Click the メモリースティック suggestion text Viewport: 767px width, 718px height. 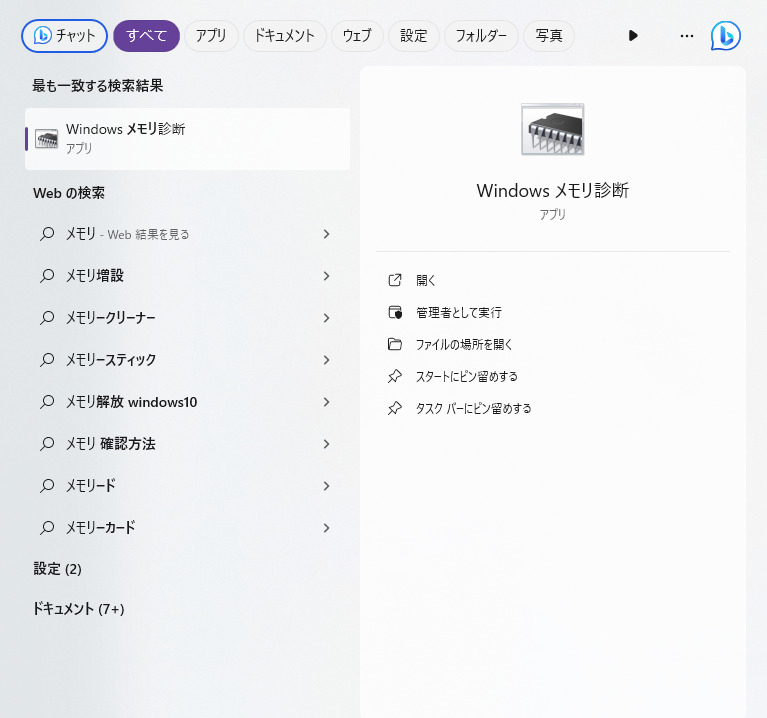(x=111, y=360)
